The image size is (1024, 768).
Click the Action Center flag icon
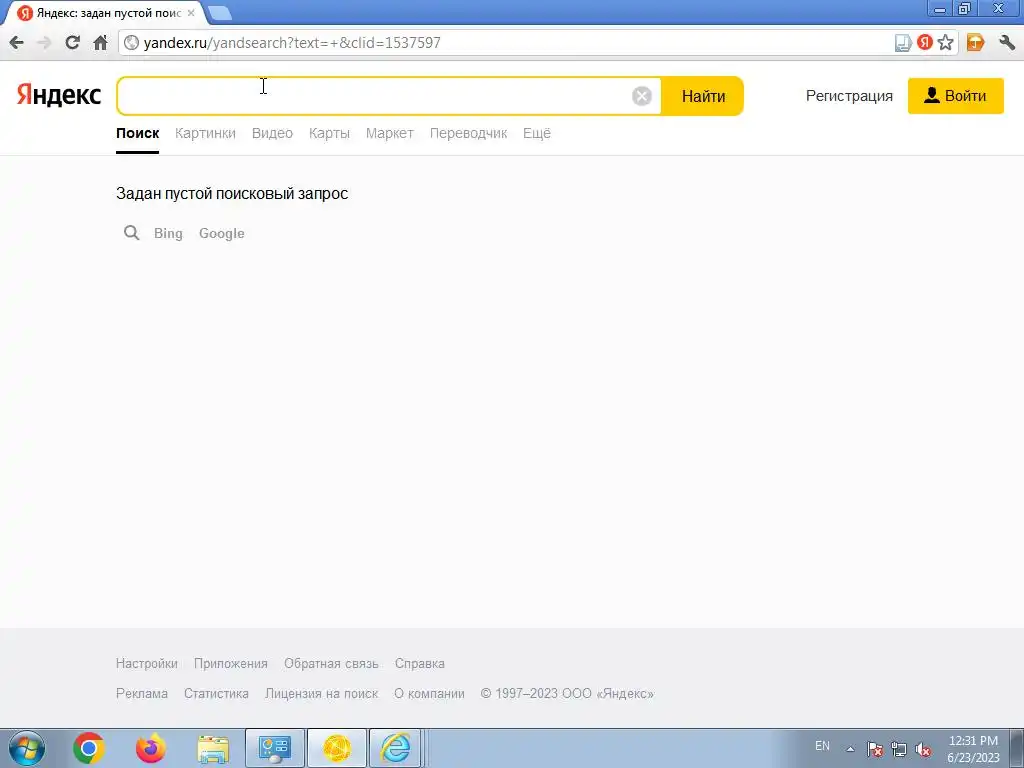[x=875, y=749]
